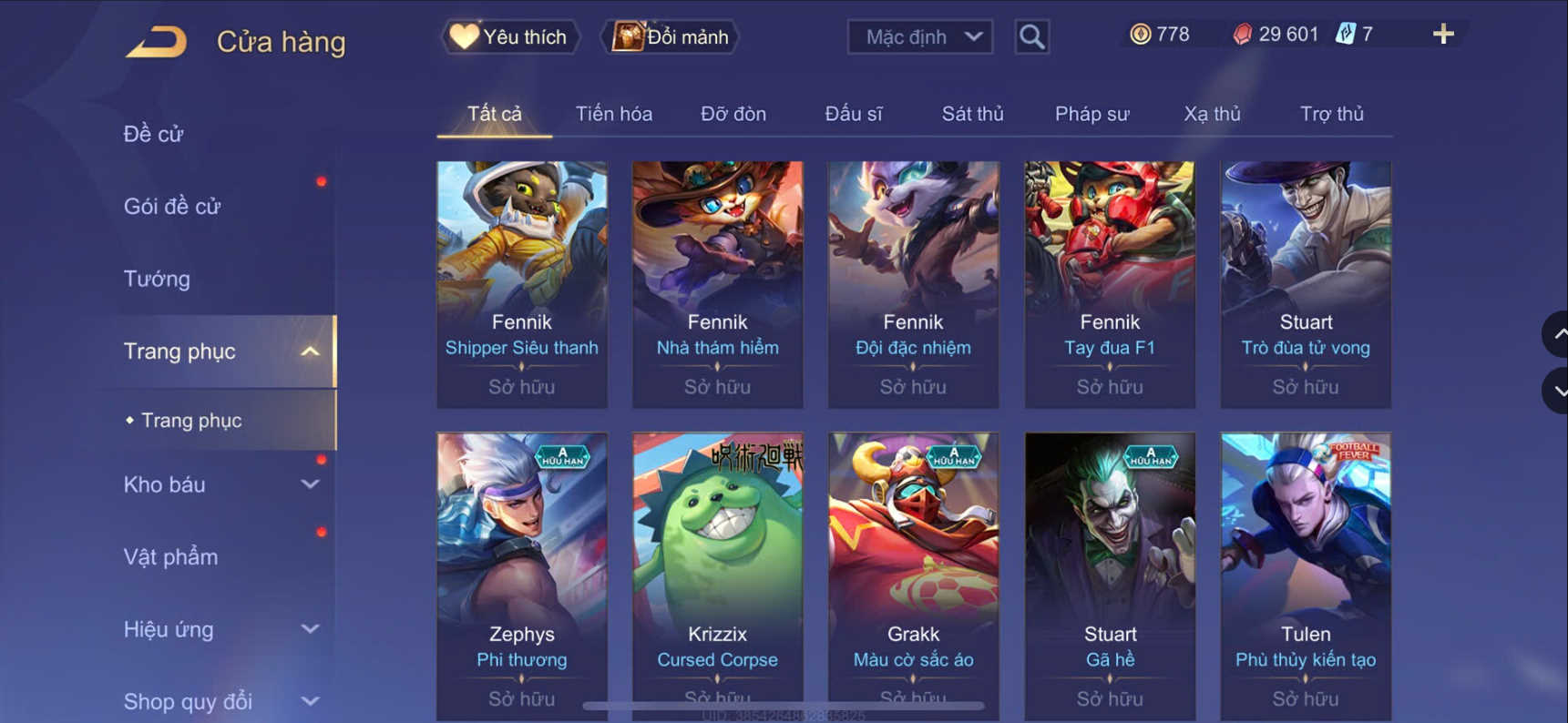Image resolution: width=1568 pixels, height=723 pixels.
Task: Expand the Kho báu sidebar section
Action: 310,484
